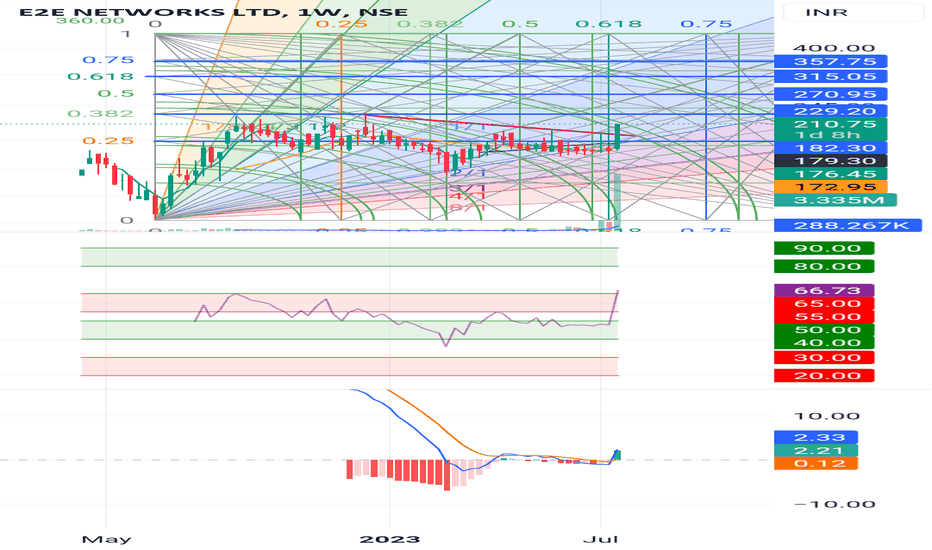Click the 66.73 RSI value label
Screen dimensions: 932x550
click(x=824, y=291)
